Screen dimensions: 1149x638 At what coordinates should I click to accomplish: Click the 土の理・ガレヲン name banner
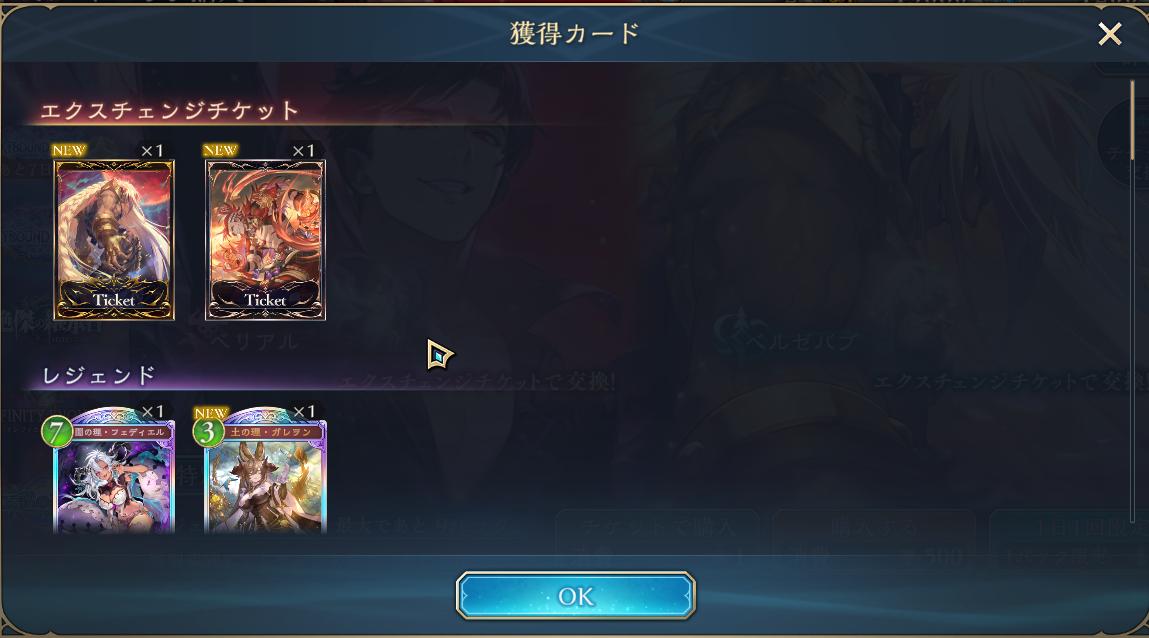[x=273, y=432]
